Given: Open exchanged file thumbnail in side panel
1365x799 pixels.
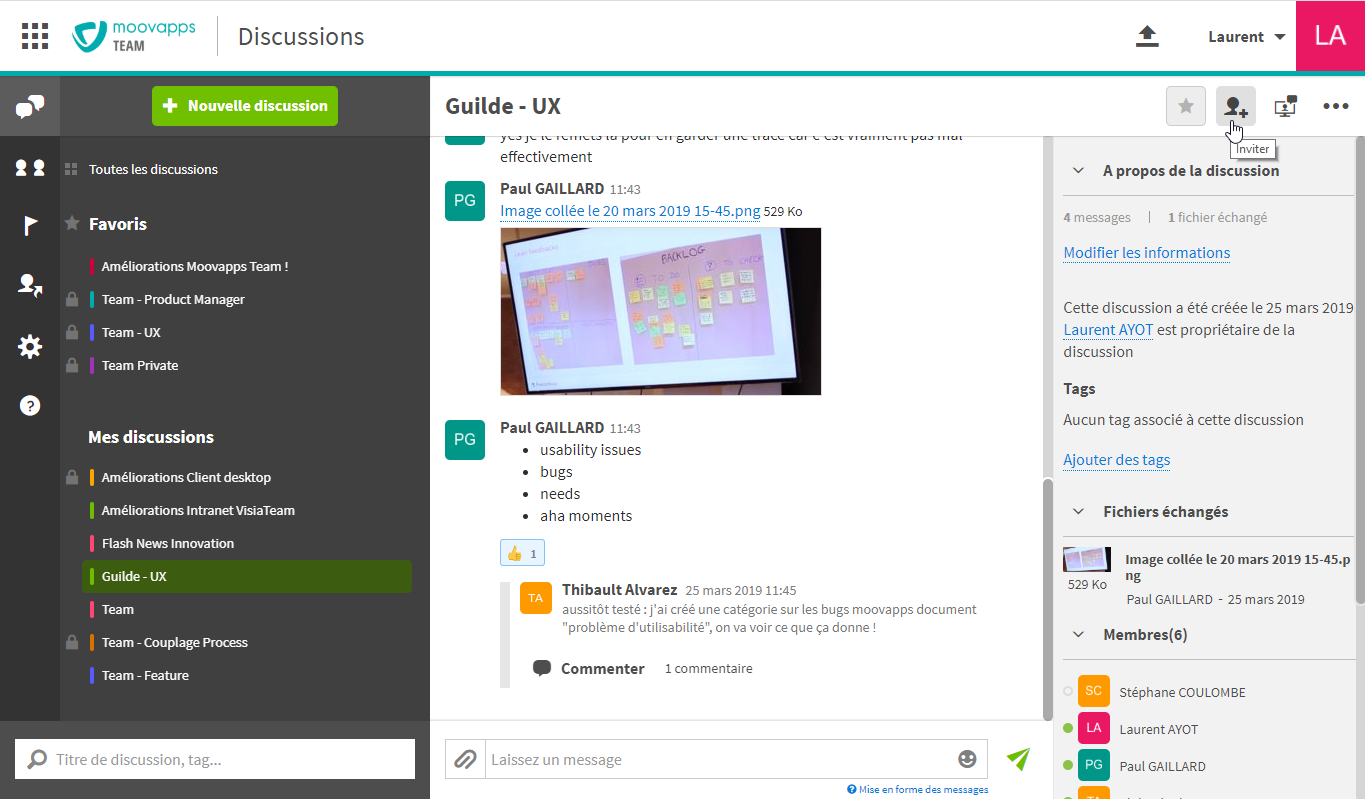Looking at the screenshot, I should 1087,559.
